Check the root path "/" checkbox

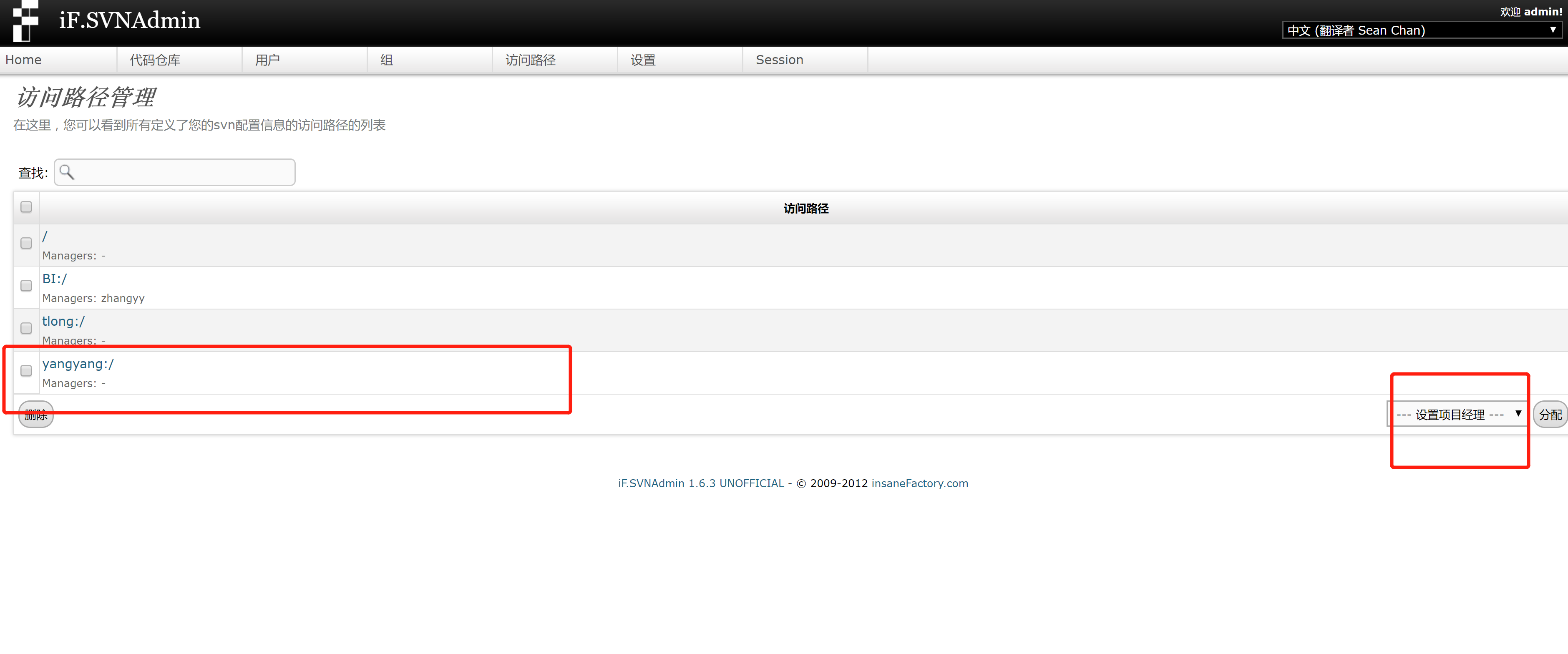(26, 243)
